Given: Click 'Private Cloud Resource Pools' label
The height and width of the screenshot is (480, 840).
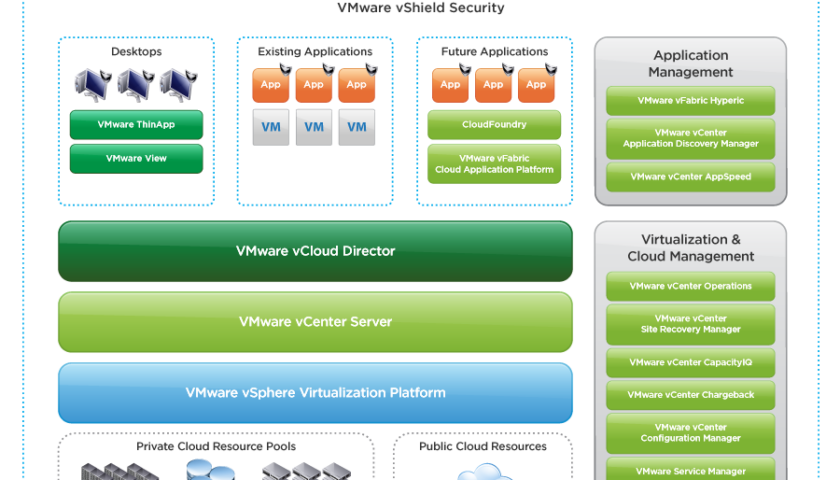Looking at the screenshot, I should 216,446.
